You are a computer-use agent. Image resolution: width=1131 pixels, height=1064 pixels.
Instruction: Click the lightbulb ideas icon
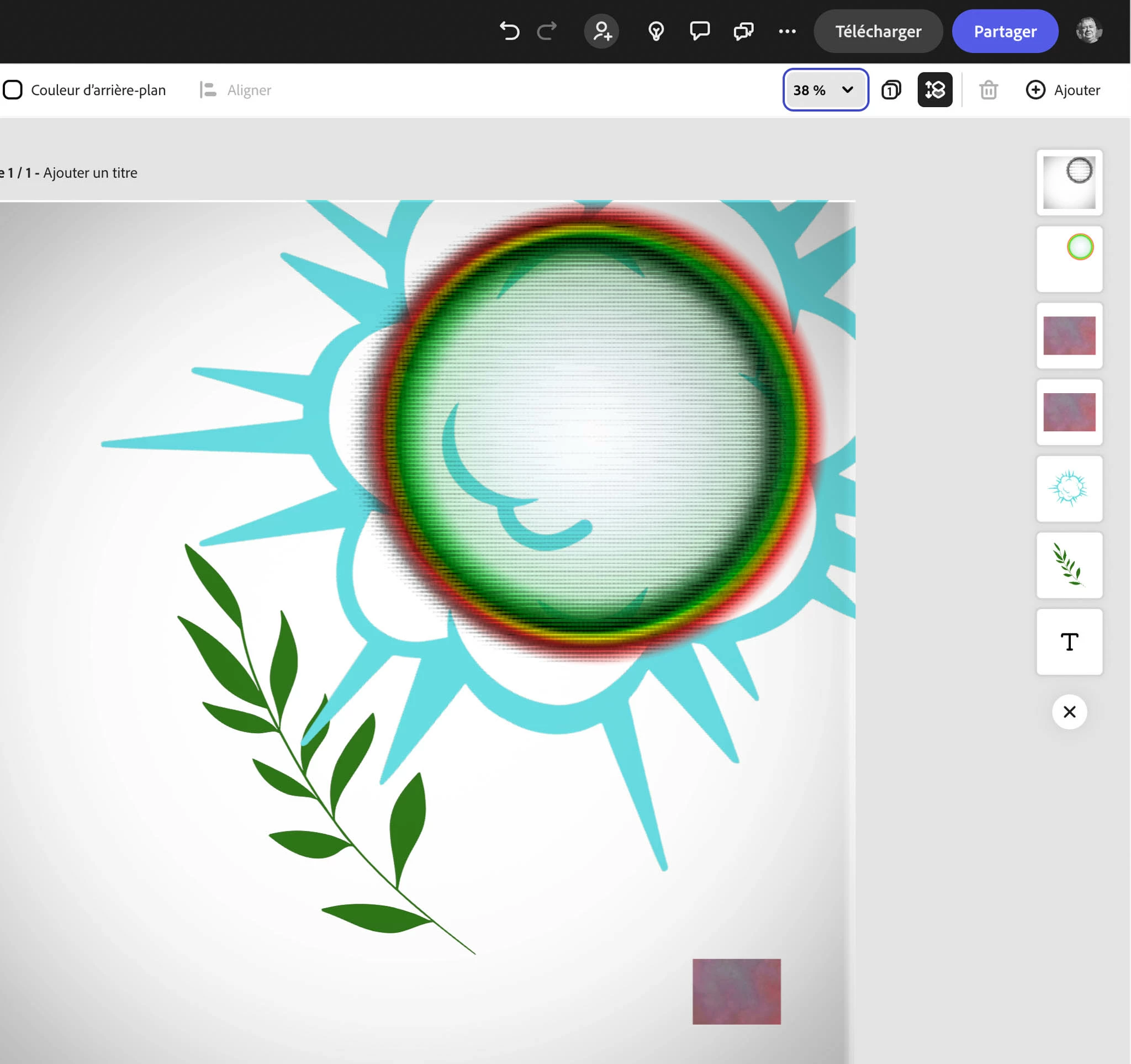(656, 31)
